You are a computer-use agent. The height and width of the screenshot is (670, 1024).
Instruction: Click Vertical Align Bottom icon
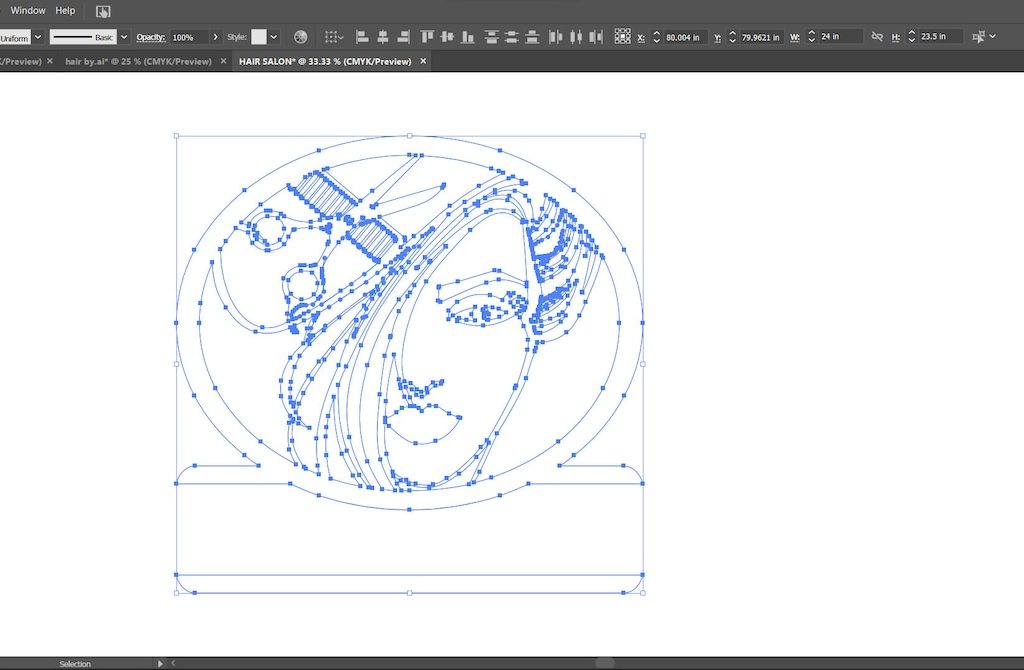pyautogui.click(x=468, y=37)
